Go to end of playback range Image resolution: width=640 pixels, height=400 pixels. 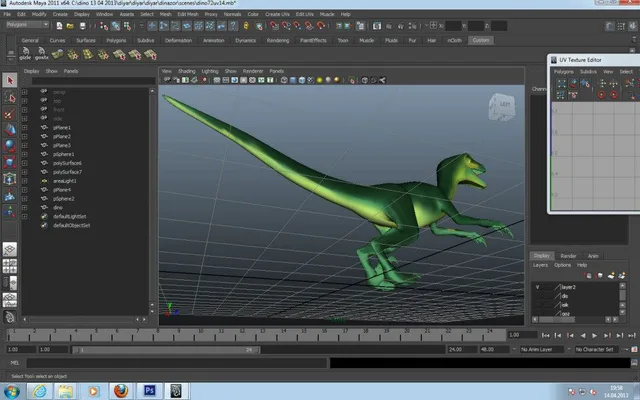pyautogui.click(x=632, y=336)
